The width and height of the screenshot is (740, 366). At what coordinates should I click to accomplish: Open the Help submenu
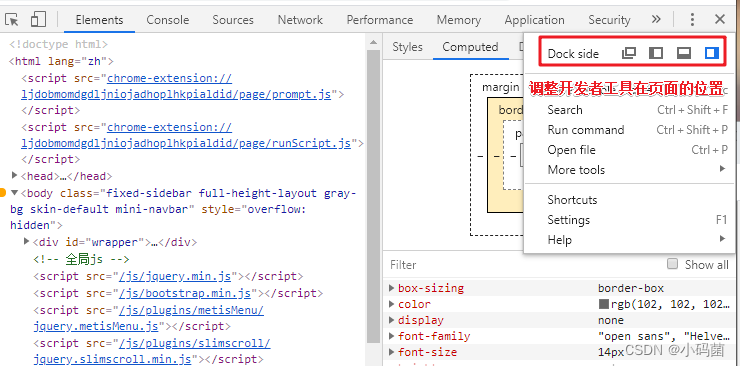coord(630,240)
